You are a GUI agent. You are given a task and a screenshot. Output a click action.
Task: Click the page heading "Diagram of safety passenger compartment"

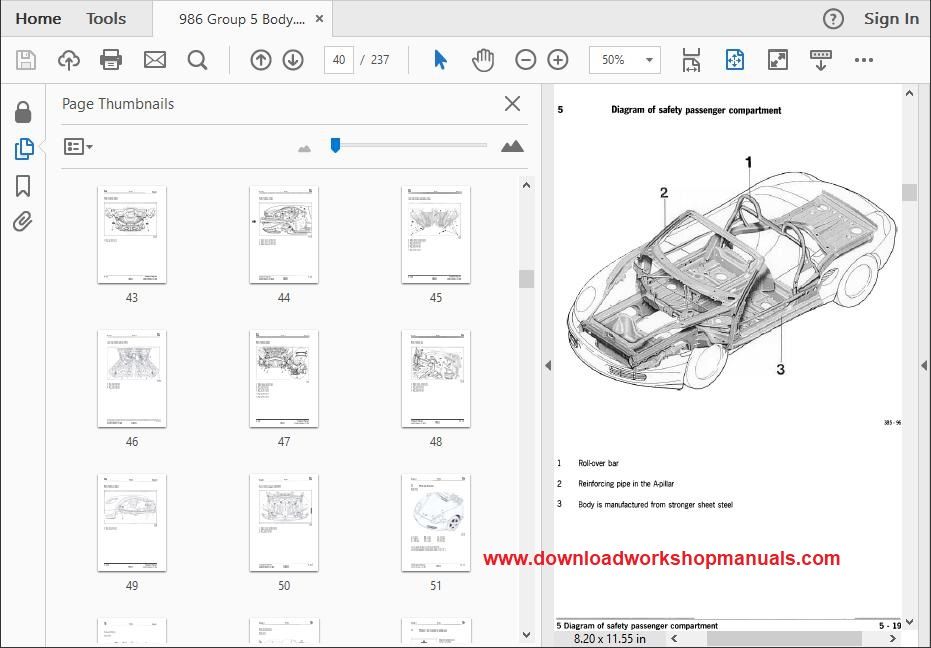[696, 110]
